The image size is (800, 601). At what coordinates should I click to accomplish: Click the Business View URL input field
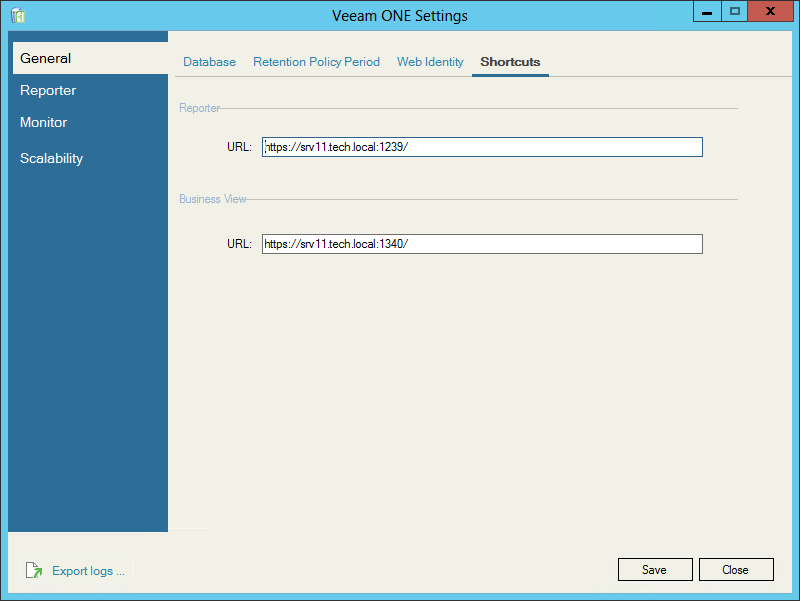click(482, 244)
